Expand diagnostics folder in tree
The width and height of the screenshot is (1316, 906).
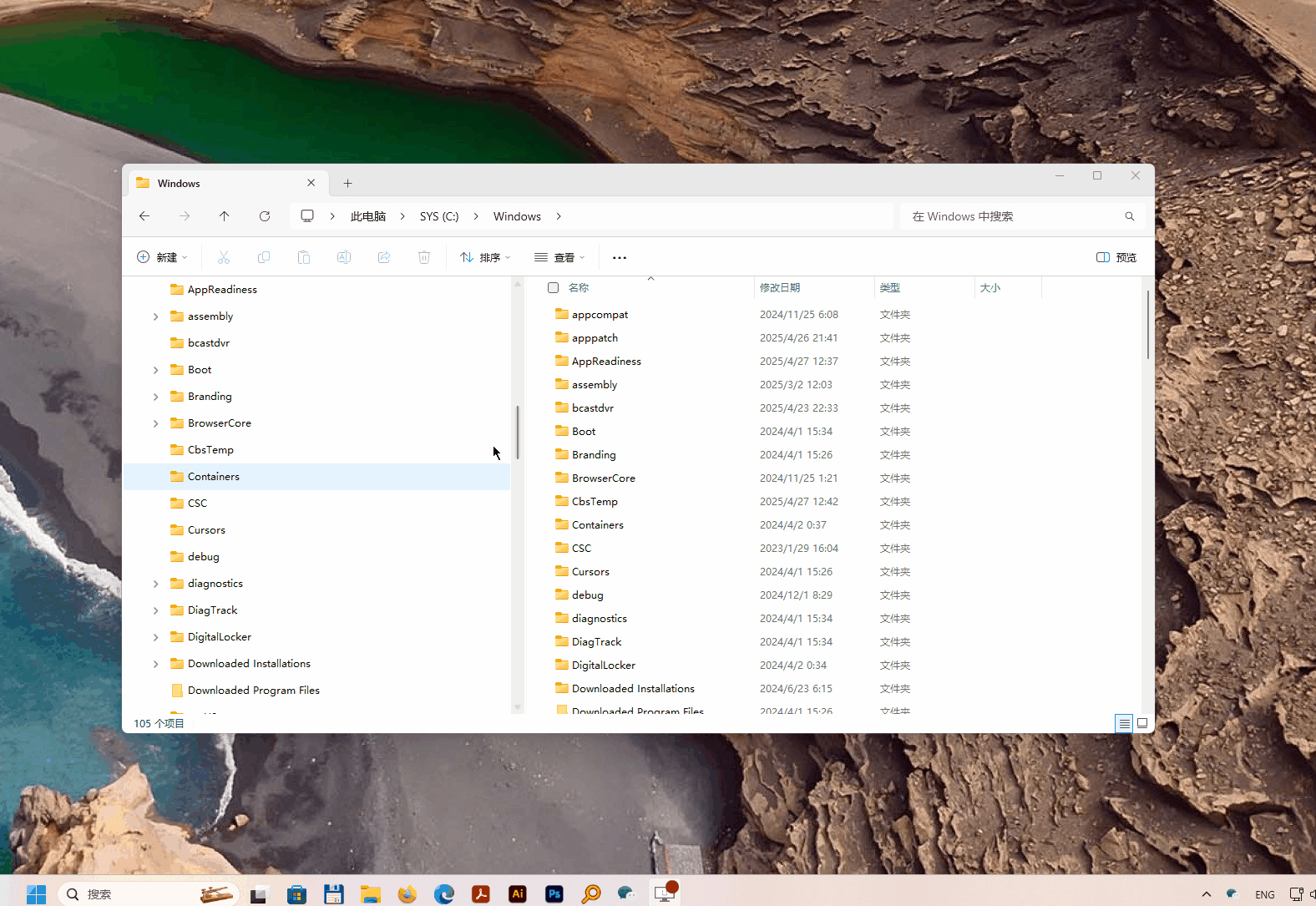pyautogui.click(x=156, y=584)
